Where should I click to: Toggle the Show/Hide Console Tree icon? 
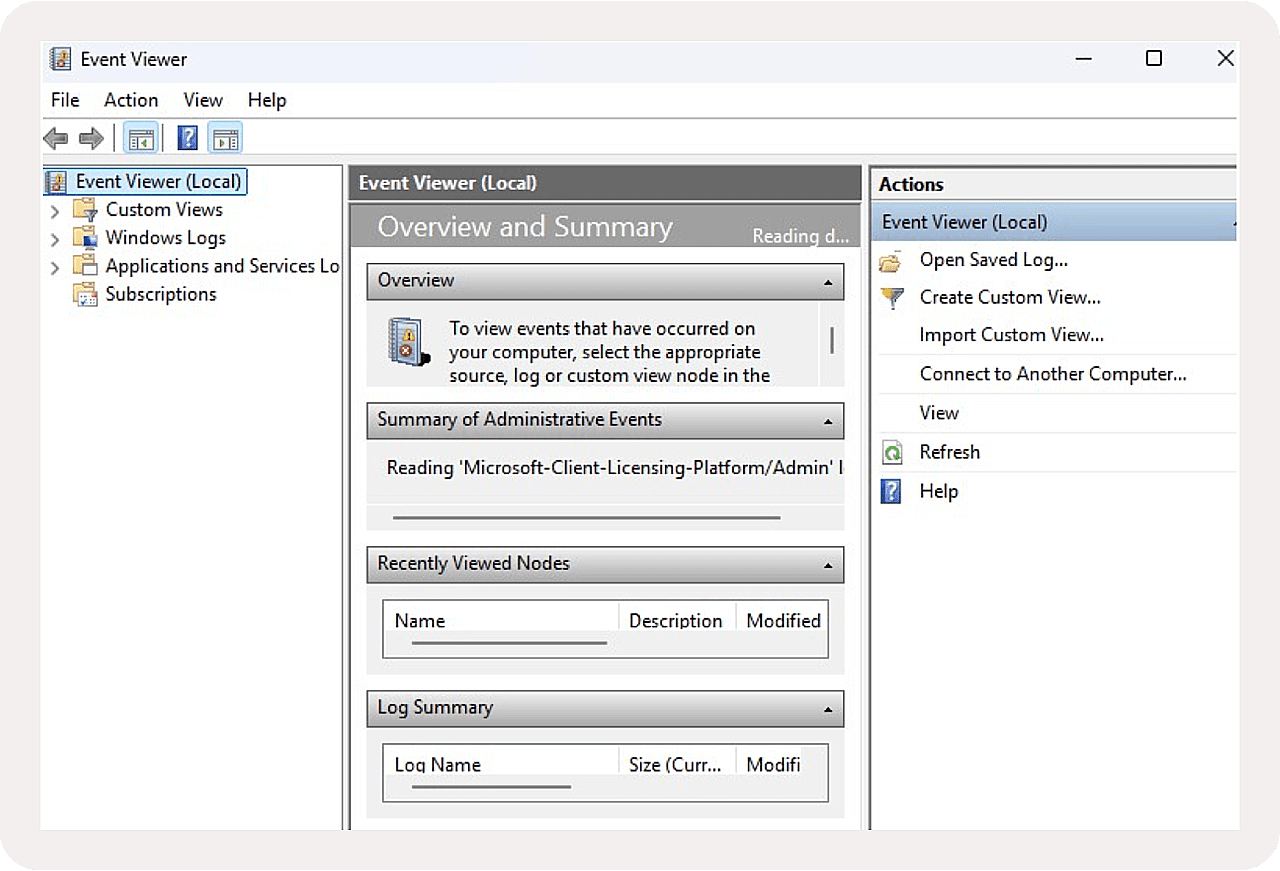click(140, 138)
